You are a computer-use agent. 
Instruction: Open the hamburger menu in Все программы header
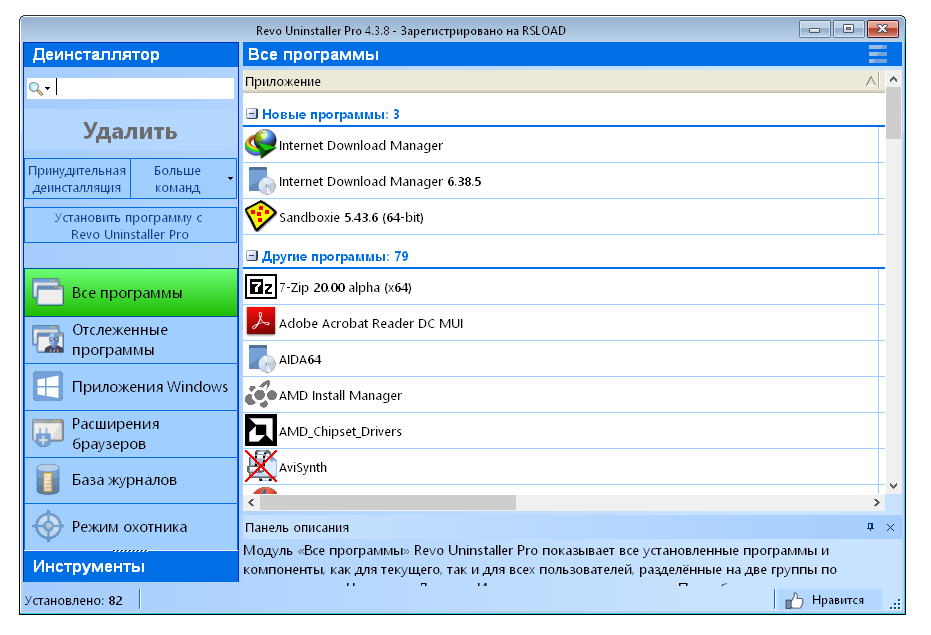[x=878, y=54]
